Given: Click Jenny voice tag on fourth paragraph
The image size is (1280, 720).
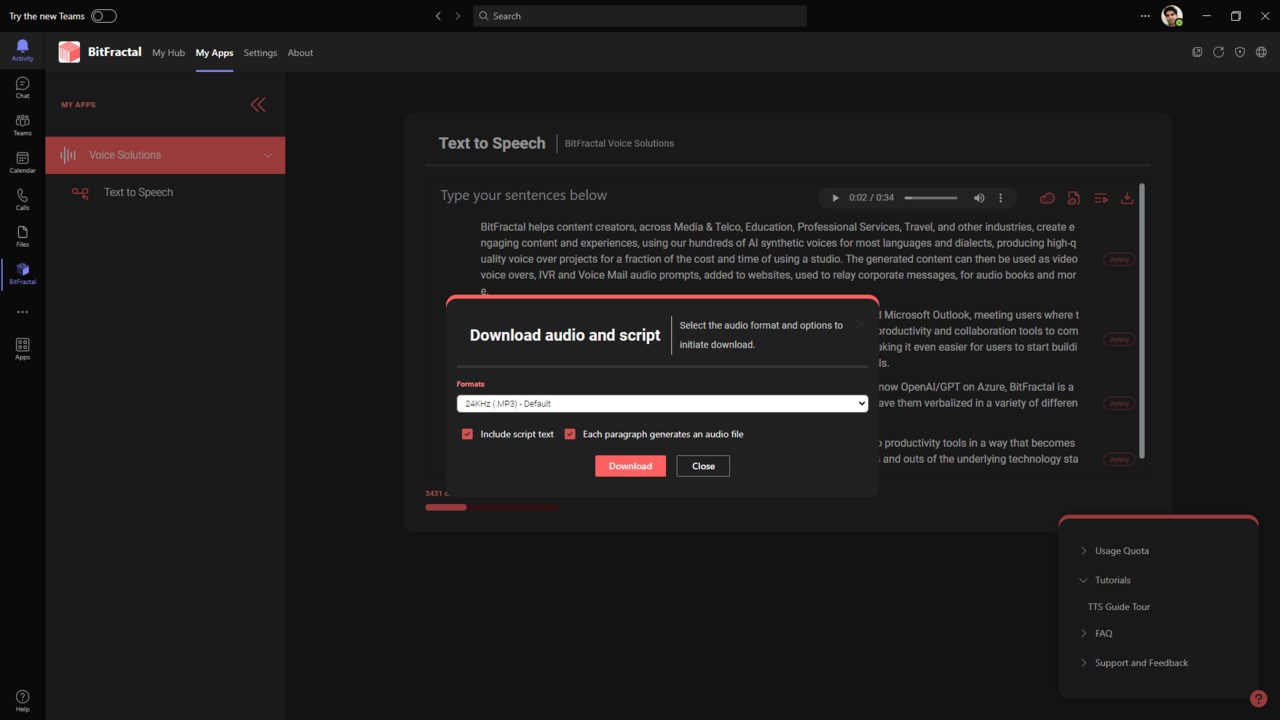Looking at the screenshot, I should click(1119, 459).
